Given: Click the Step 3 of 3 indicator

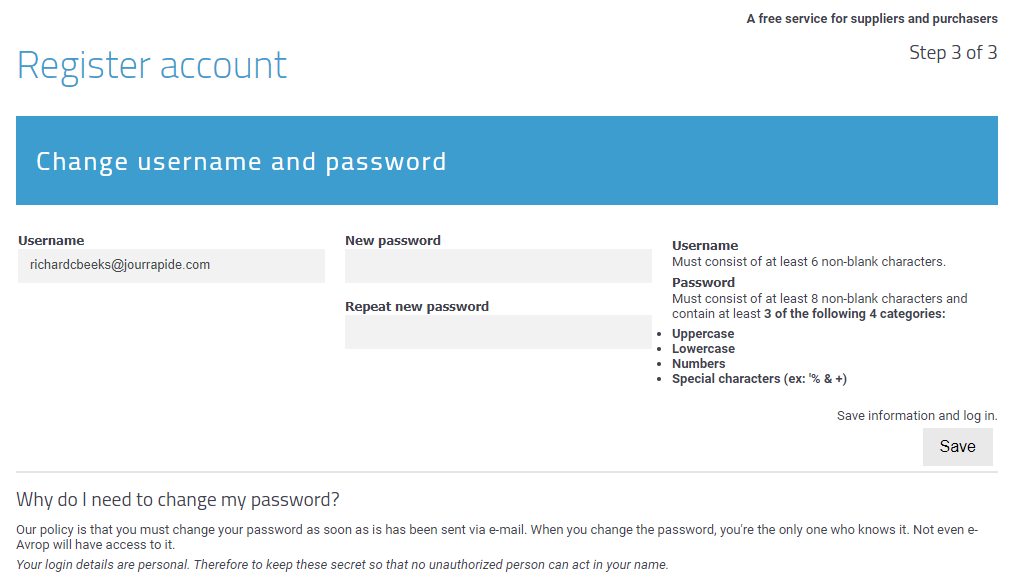Looking at the screenshot, I should pos(952,53).
